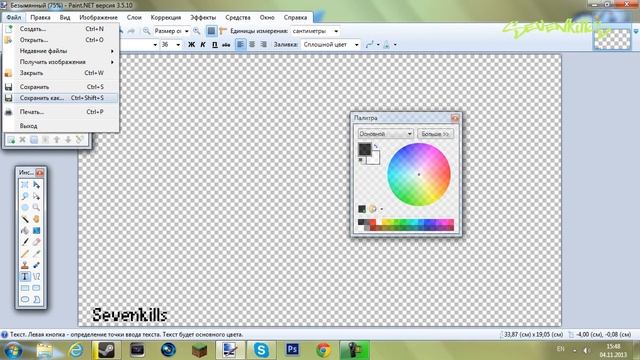Select the Lasso Select tool
This screenshot has height=360, width=640.
pos(25,196)
